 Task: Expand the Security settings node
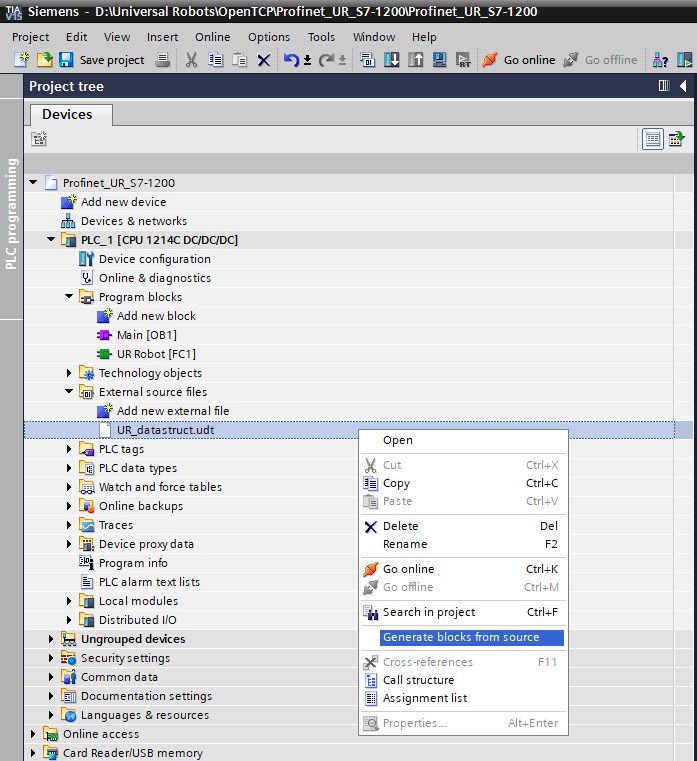(51, 658)
